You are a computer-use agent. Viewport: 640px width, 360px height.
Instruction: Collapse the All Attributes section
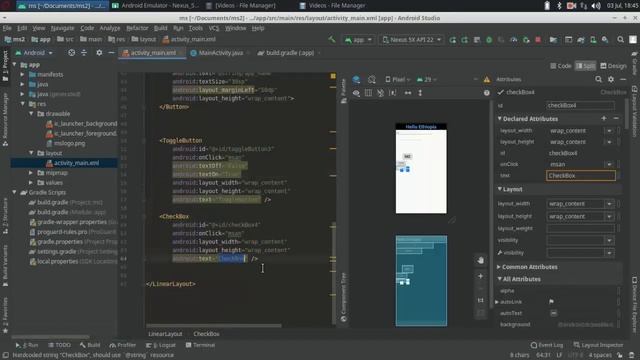[500, 279]
